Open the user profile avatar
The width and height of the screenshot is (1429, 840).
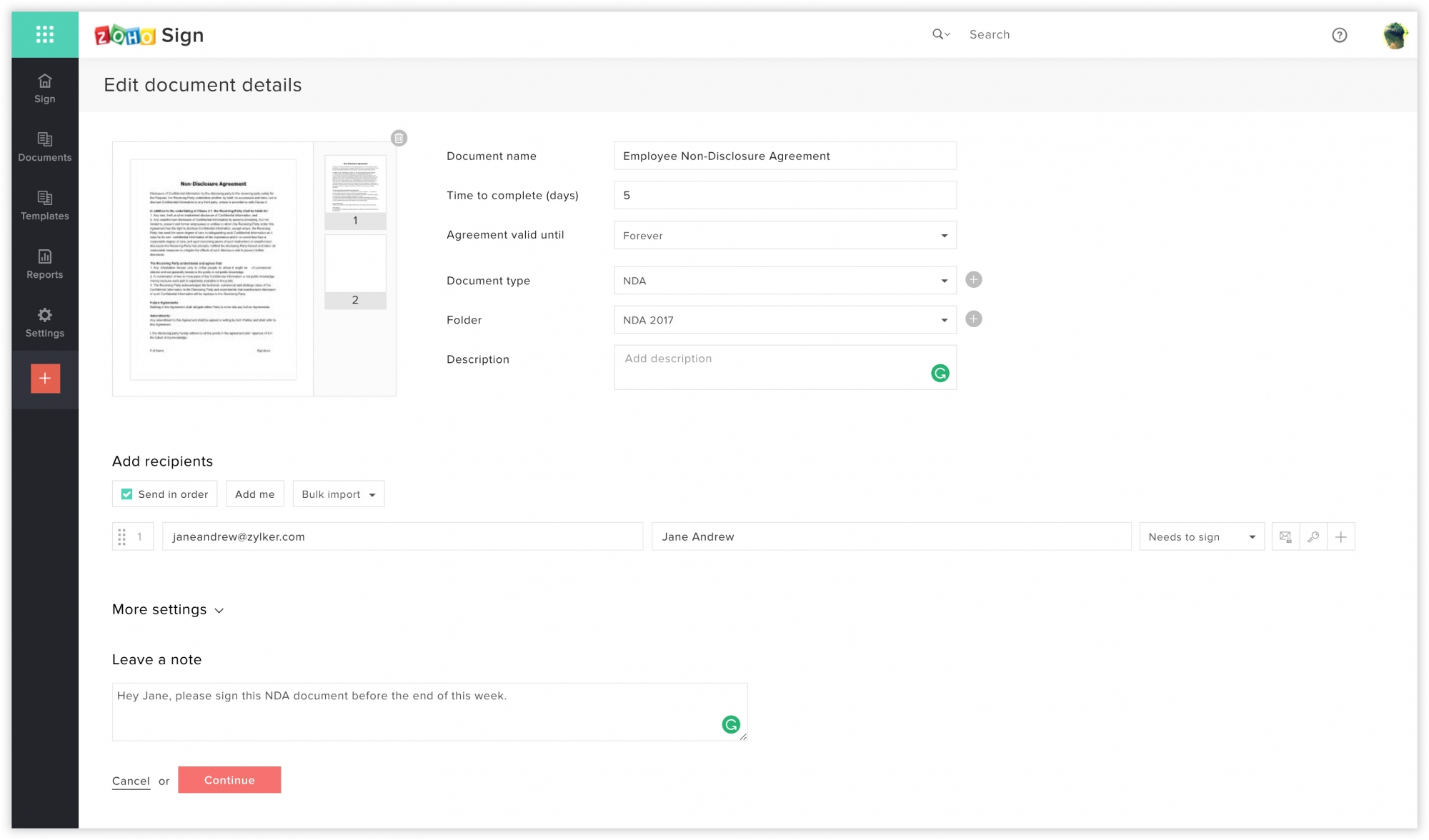[x=1395, y=35]
